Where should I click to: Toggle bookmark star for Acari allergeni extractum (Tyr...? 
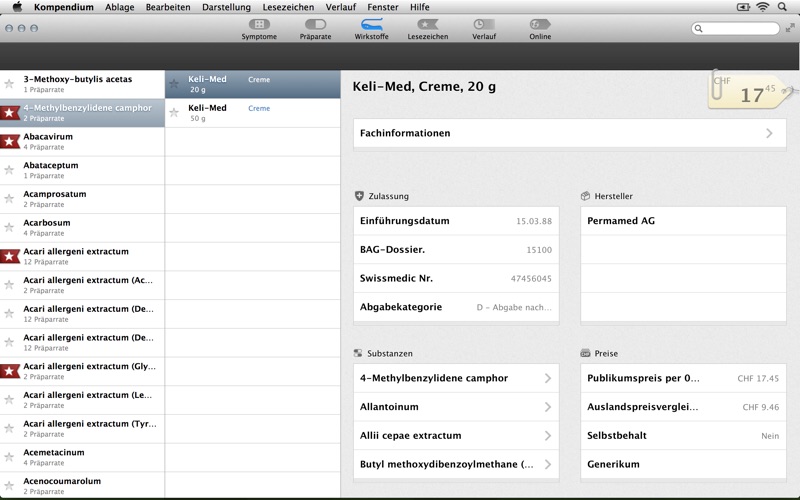[9, 428]
